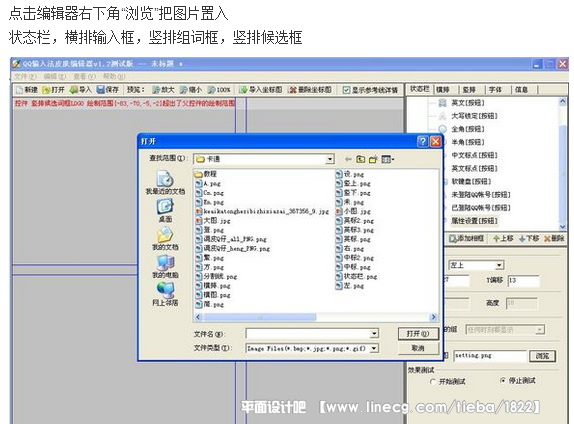Select 软键盘[按钮] in the control tree
574x424 pixels.
click(471, 182)
